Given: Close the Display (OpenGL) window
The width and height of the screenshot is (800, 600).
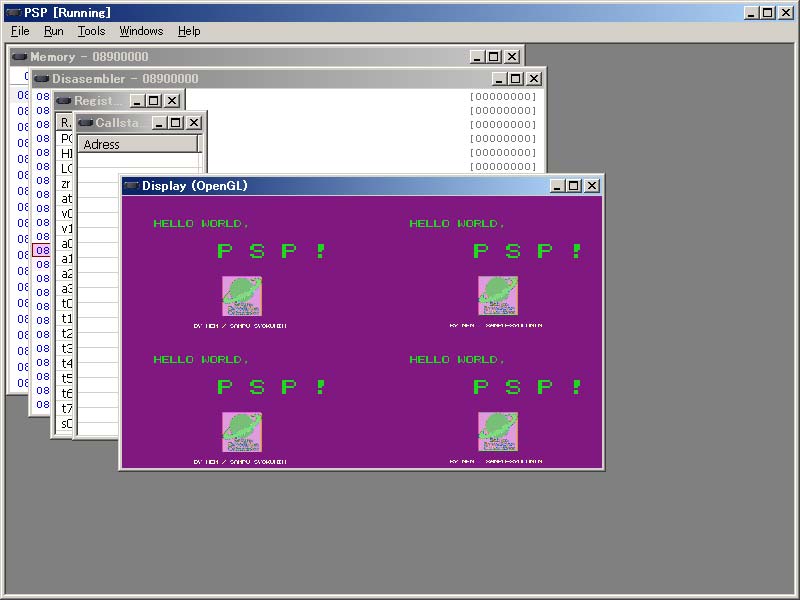Looking at the screenshot, I should coord(592,186).
